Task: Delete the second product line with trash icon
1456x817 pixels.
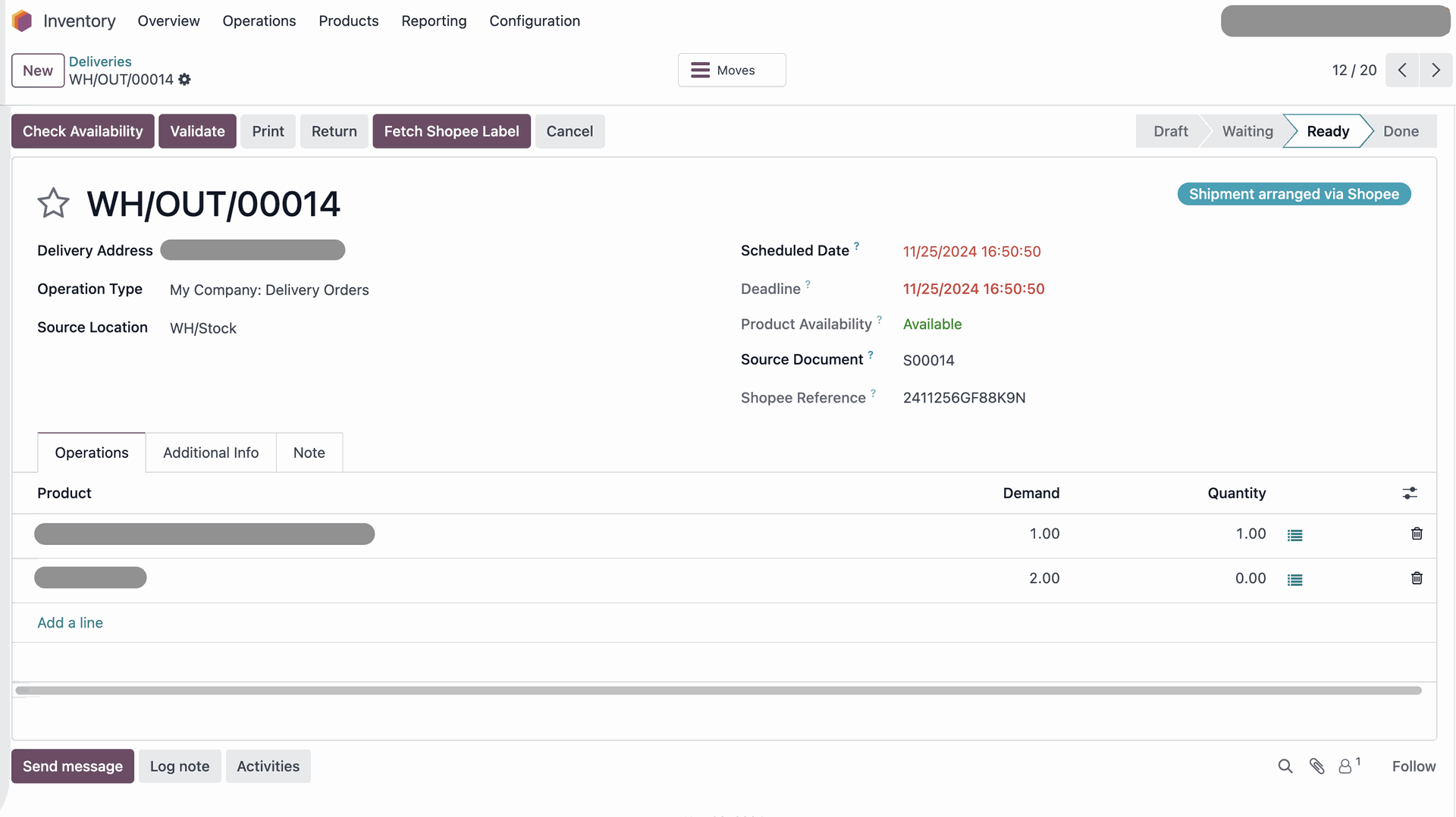Action: 1417,578
